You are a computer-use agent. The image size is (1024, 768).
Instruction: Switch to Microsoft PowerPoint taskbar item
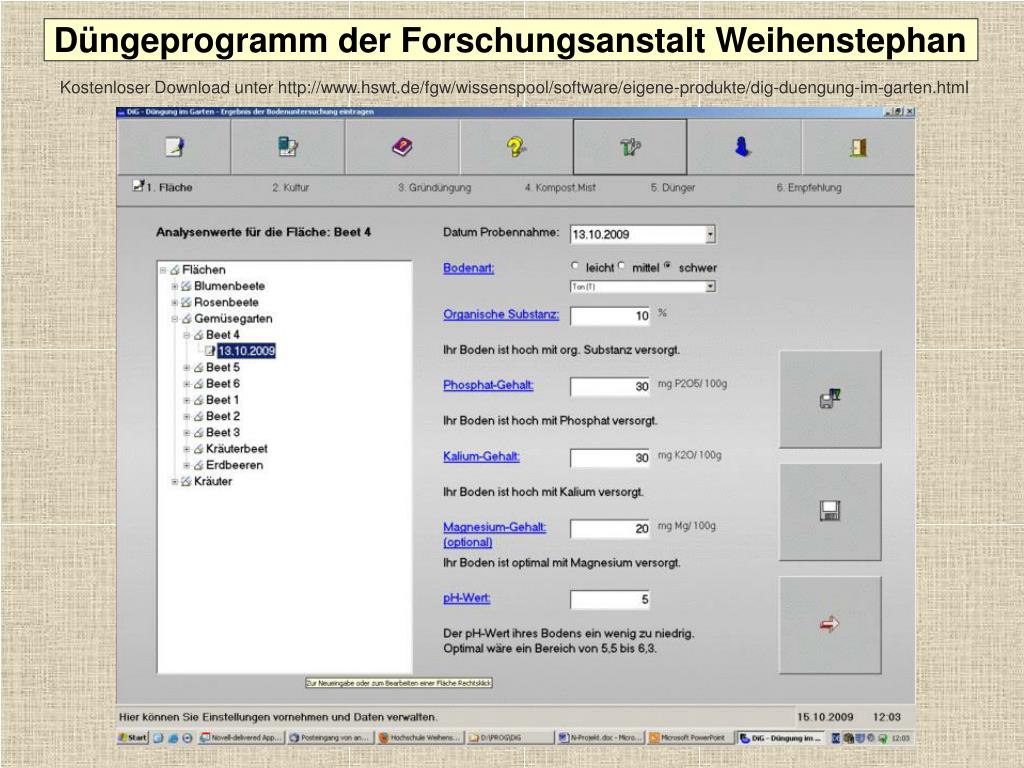pos(690,738)
